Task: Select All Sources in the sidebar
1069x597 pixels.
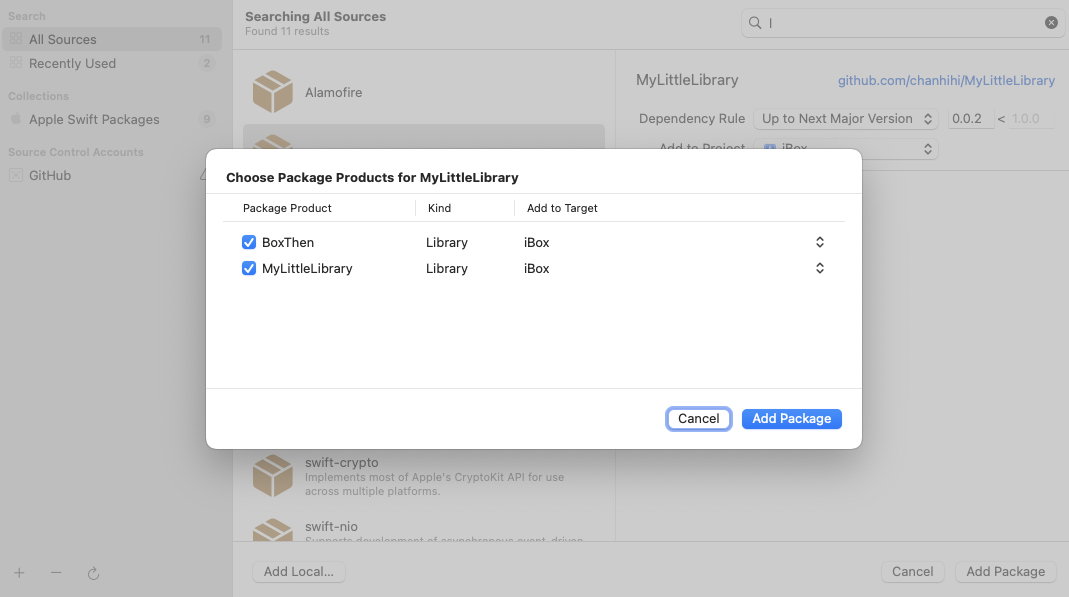Action: point(112,39)
